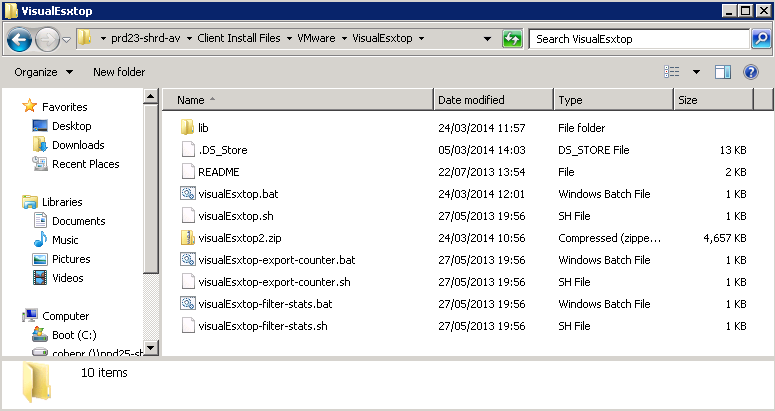Viewport: 775px width, 411px height.
Task: Select visualEsxtop-filter-stats.bat file icon
Action: tap(188, 303)
